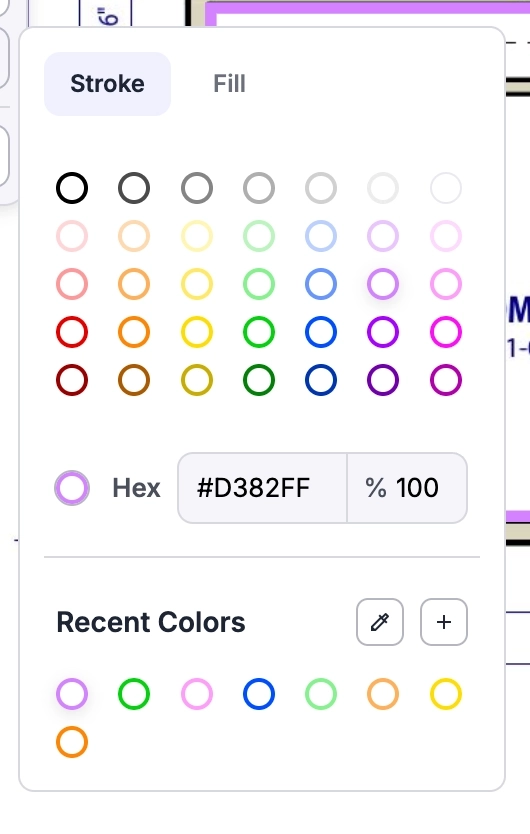Screen dimensions: 530x834
Task: Select recent blue color swatch
Action: (259, 694)
